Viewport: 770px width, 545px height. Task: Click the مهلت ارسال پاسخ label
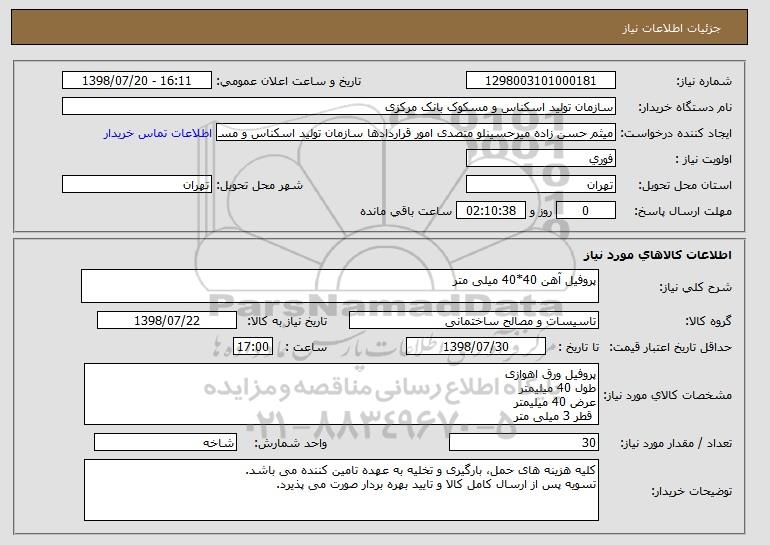(x=683, y=211)
